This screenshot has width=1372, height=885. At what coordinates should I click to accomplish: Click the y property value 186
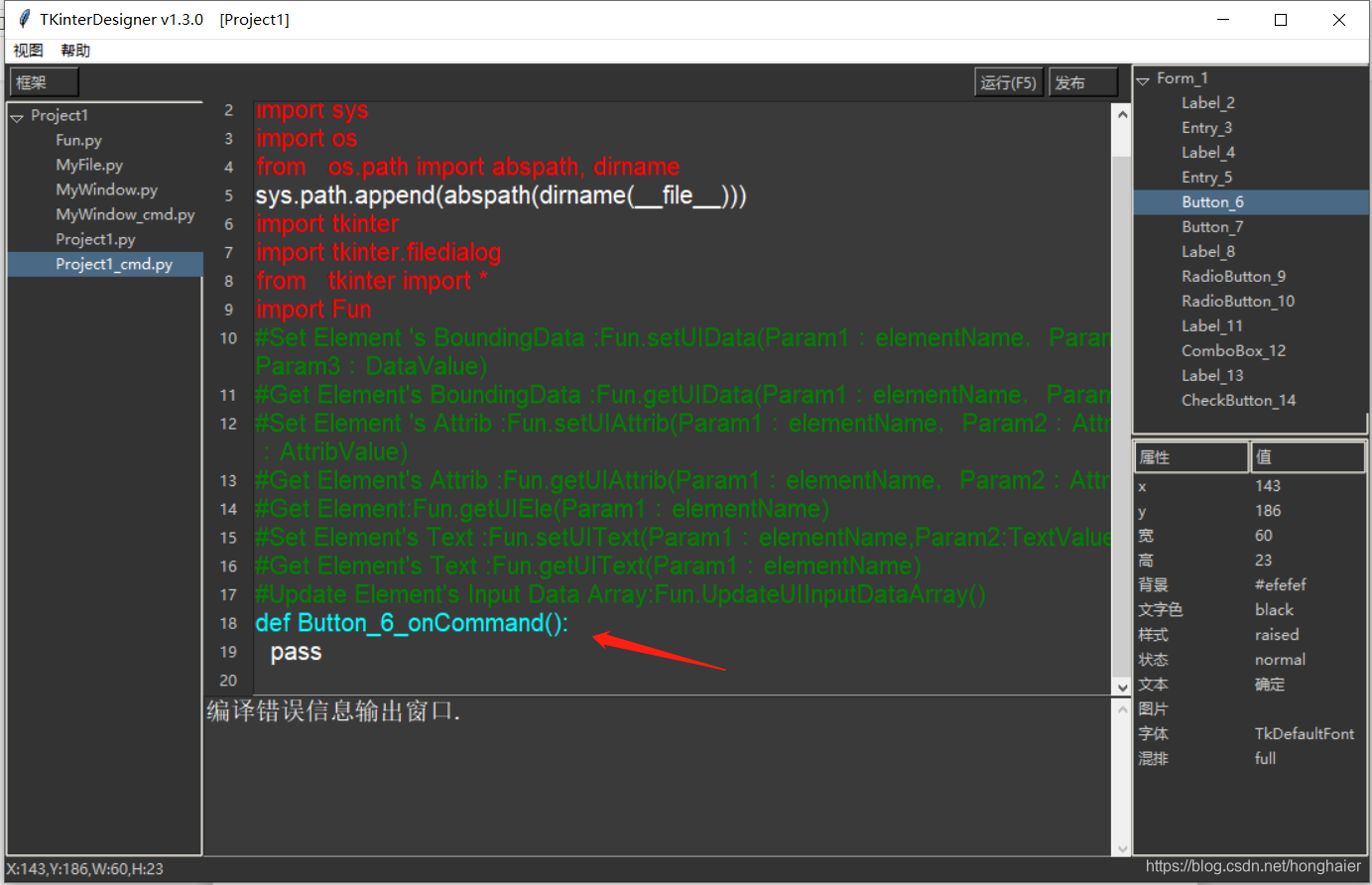[1268, 511]
